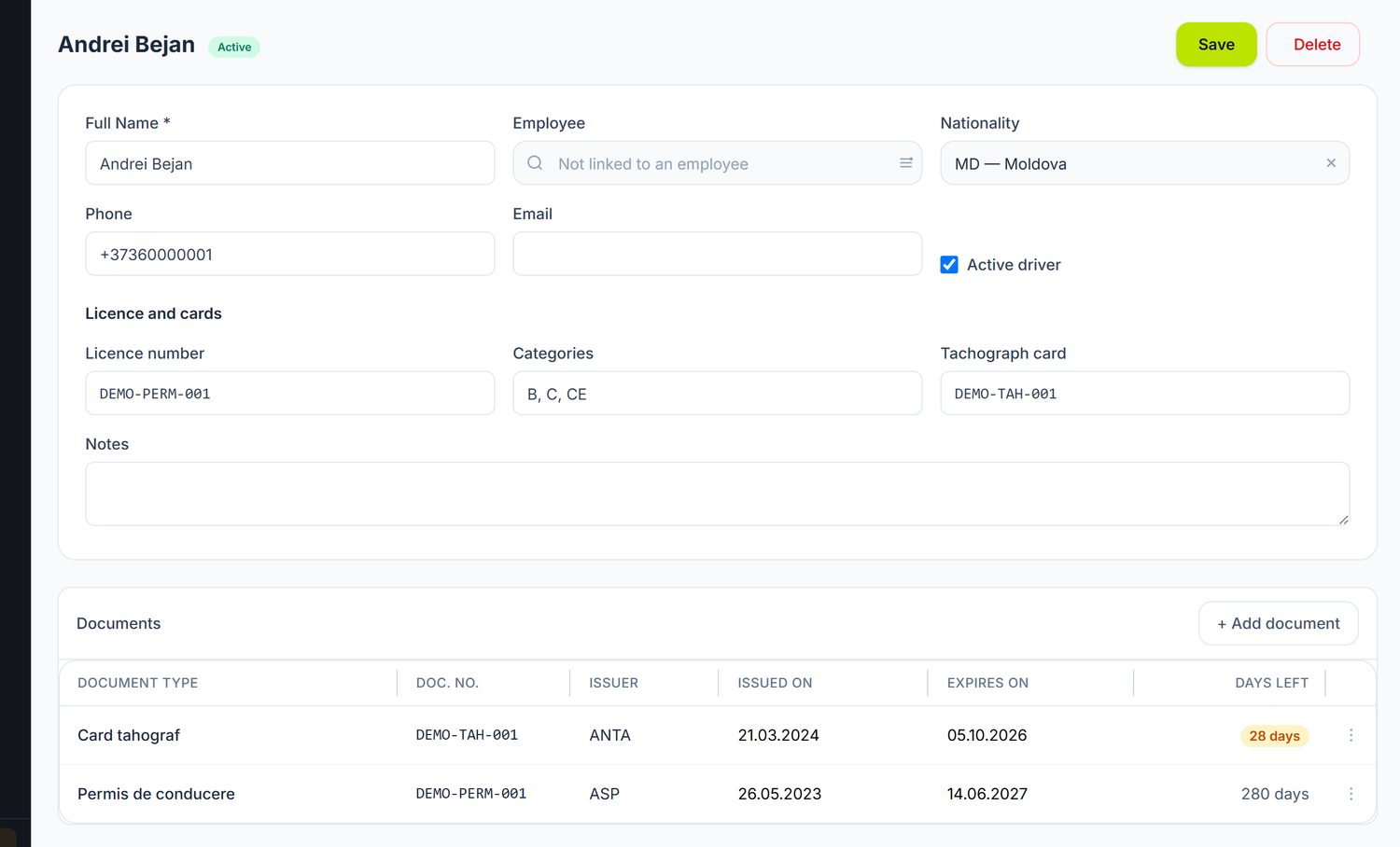The height and width of the screenshot is (847, 1400).
Task: Click inside the Notes text area
Action: pyautogui.click(x=717, y=493)
